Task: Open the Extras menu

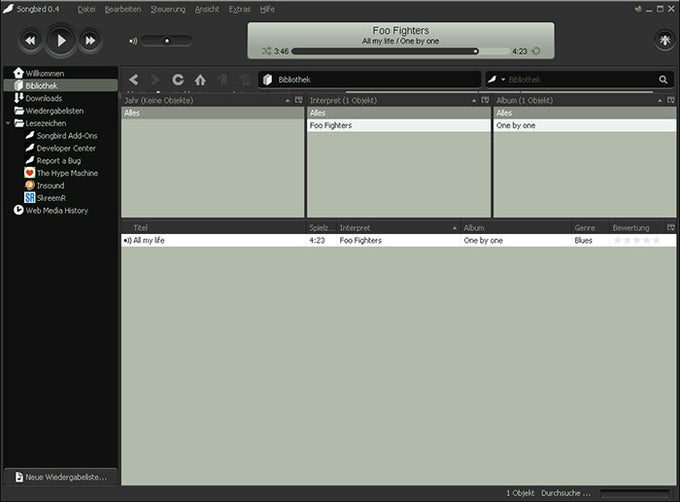Action: [239, 9]
